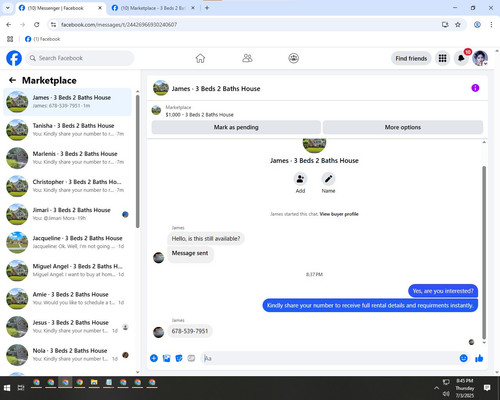Screen dimensions: 500x400
Task: Open Amie conversation in list
Action: (67, 298)
